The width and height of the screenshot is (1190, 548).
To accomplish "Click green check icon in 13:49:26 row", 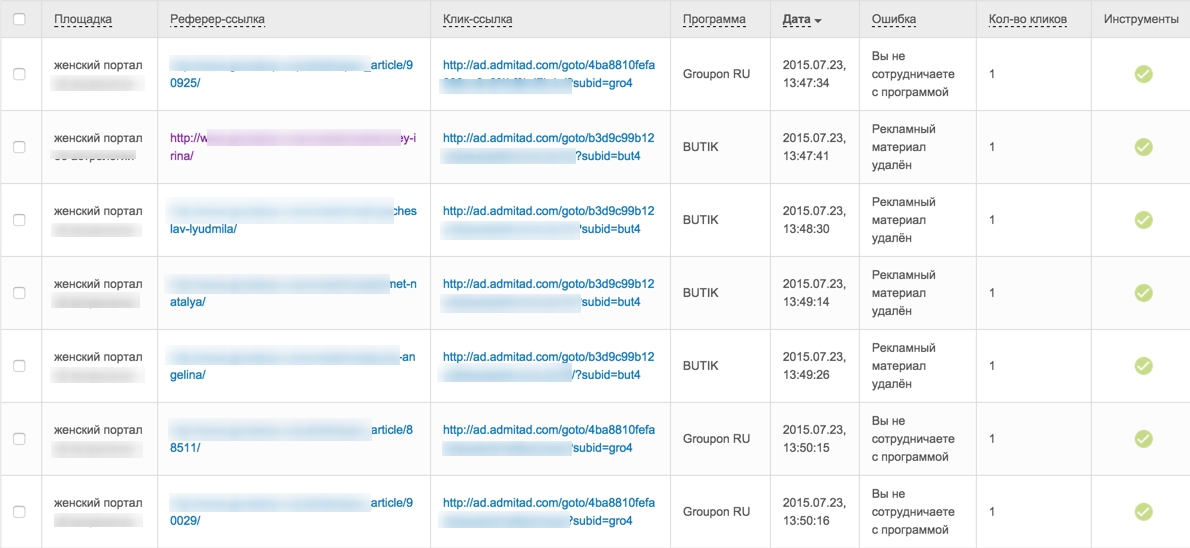I will click(x=1143, y=365).
